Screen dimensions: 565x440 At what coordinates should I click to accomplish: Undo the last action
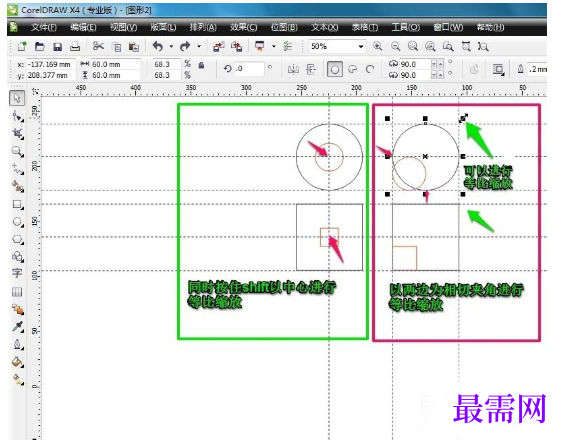[x=158, y=46]
